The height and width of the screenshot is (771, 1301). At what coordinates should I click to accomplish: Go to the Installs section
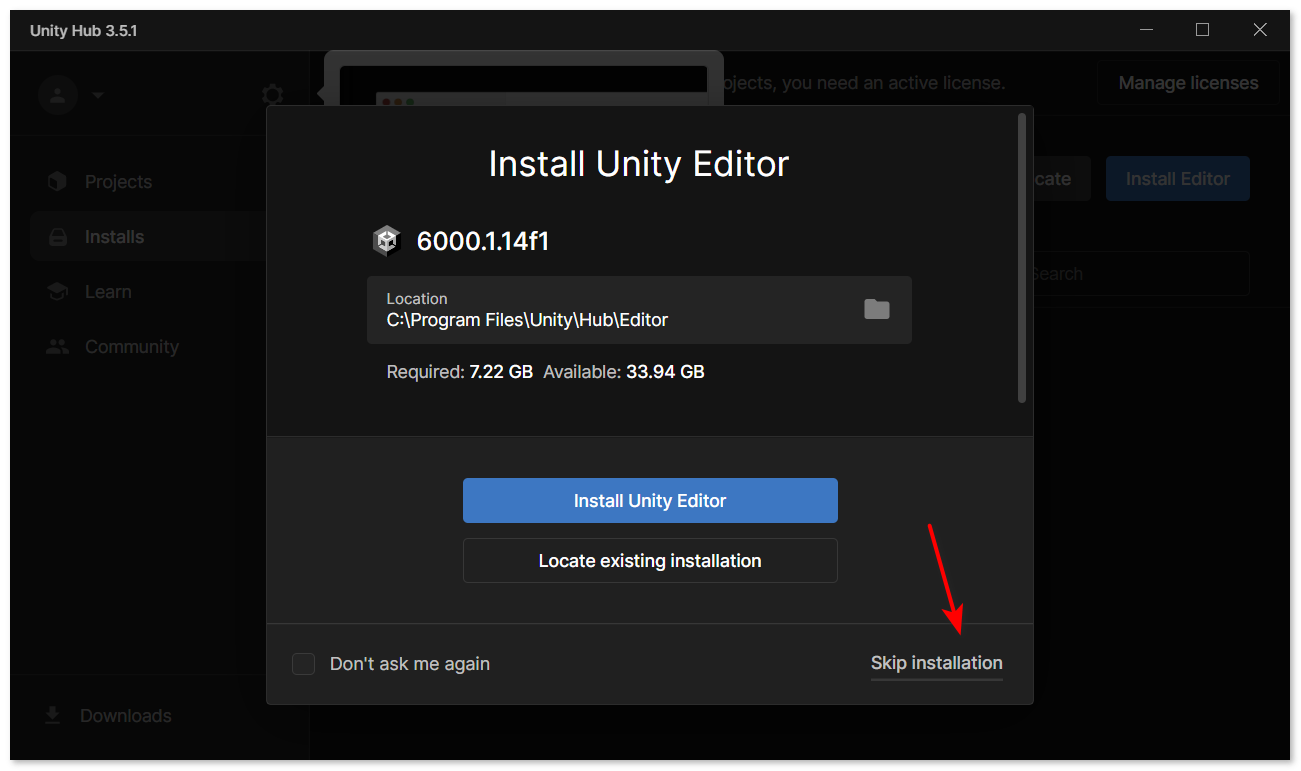coord(115,237)
